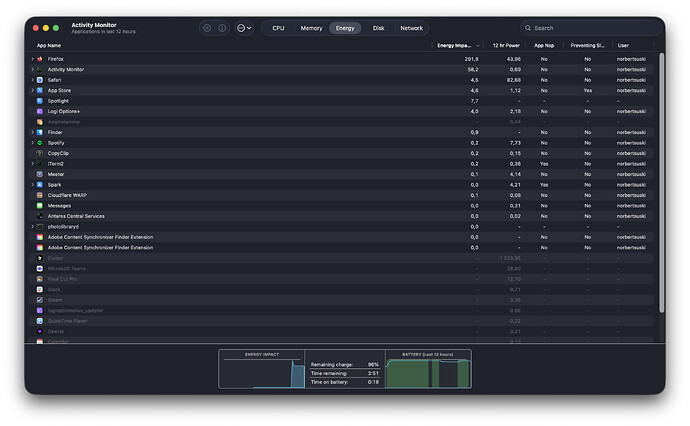Sort by the Energy Impact column
Screen dimensions: 690x426
click(458, 45)
